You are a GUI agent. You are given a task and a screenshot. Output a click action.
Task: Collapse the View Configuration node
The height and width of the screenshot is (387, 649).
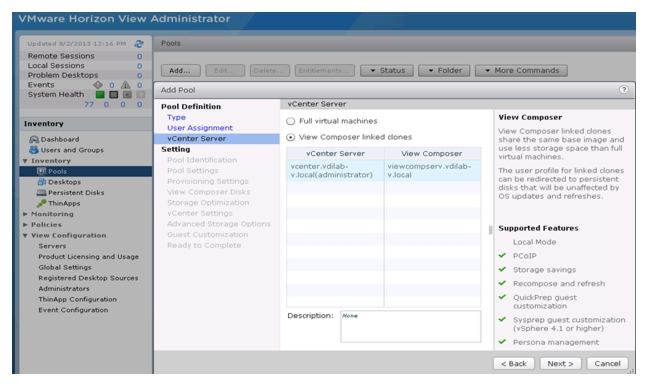(25, 236)
